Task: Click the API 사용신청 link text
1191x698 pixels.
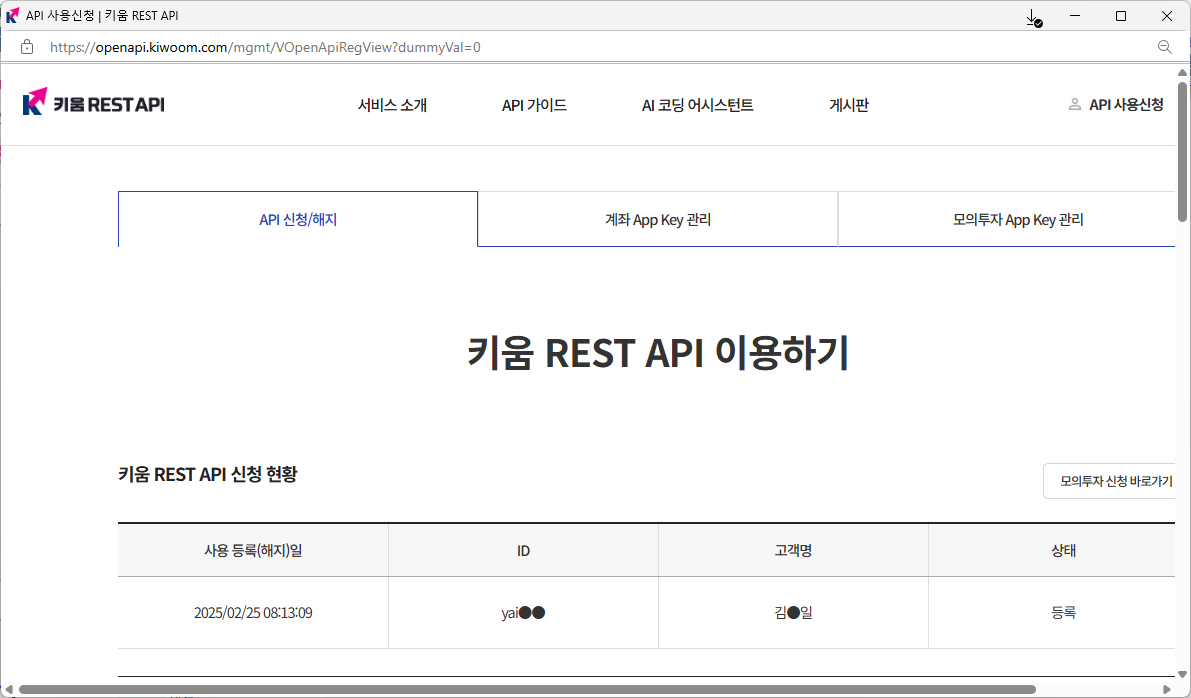Action: click(1126, 105)
